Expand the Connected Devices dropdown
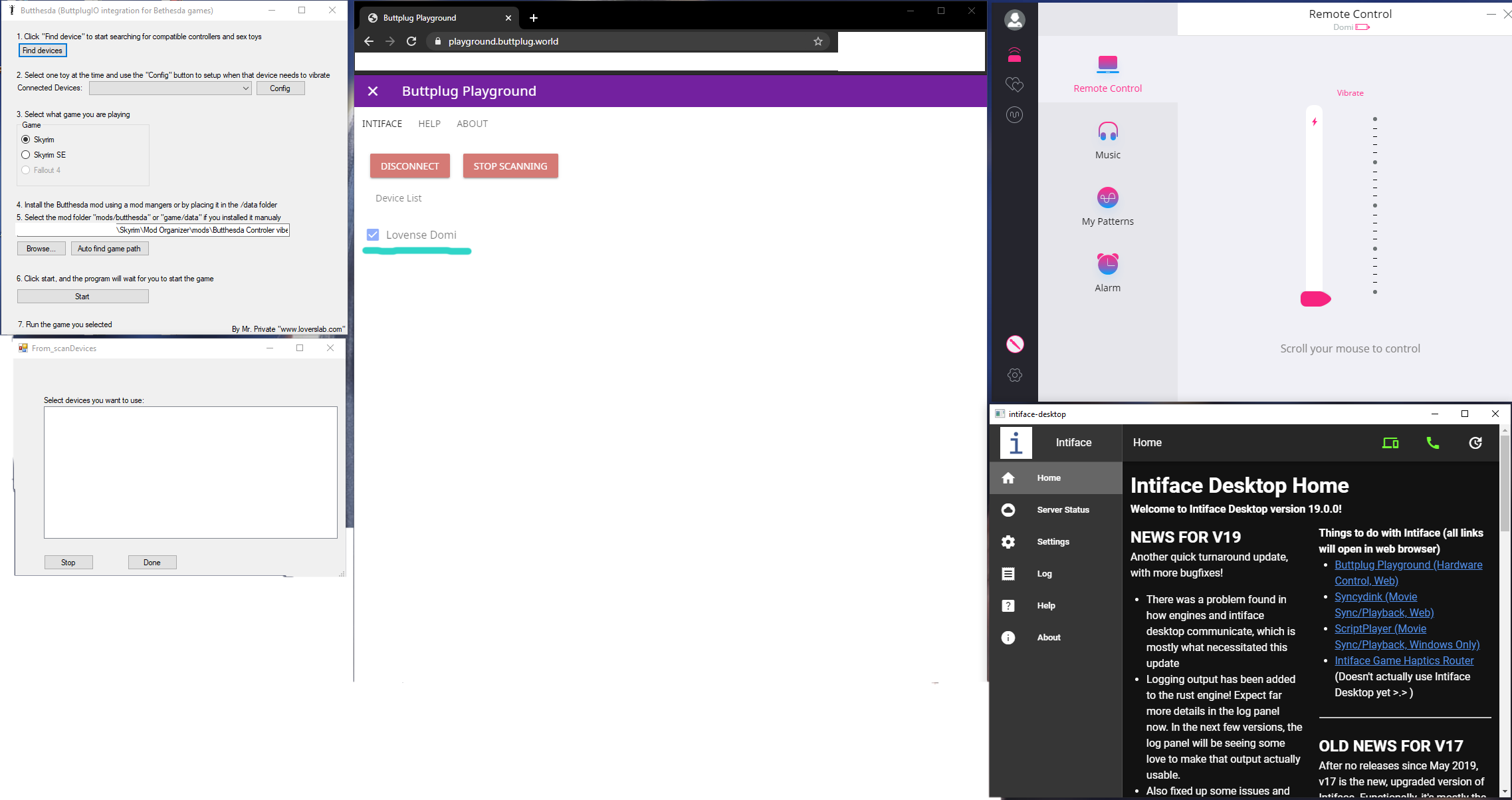 point(171,88)
